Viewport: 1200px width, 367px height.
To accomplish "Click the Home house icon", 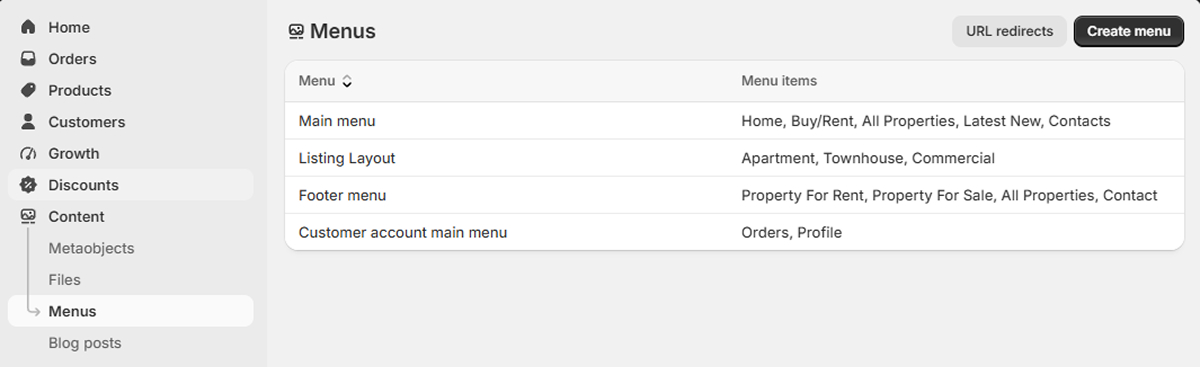I will pyautogui.click(x=28, y=27).
